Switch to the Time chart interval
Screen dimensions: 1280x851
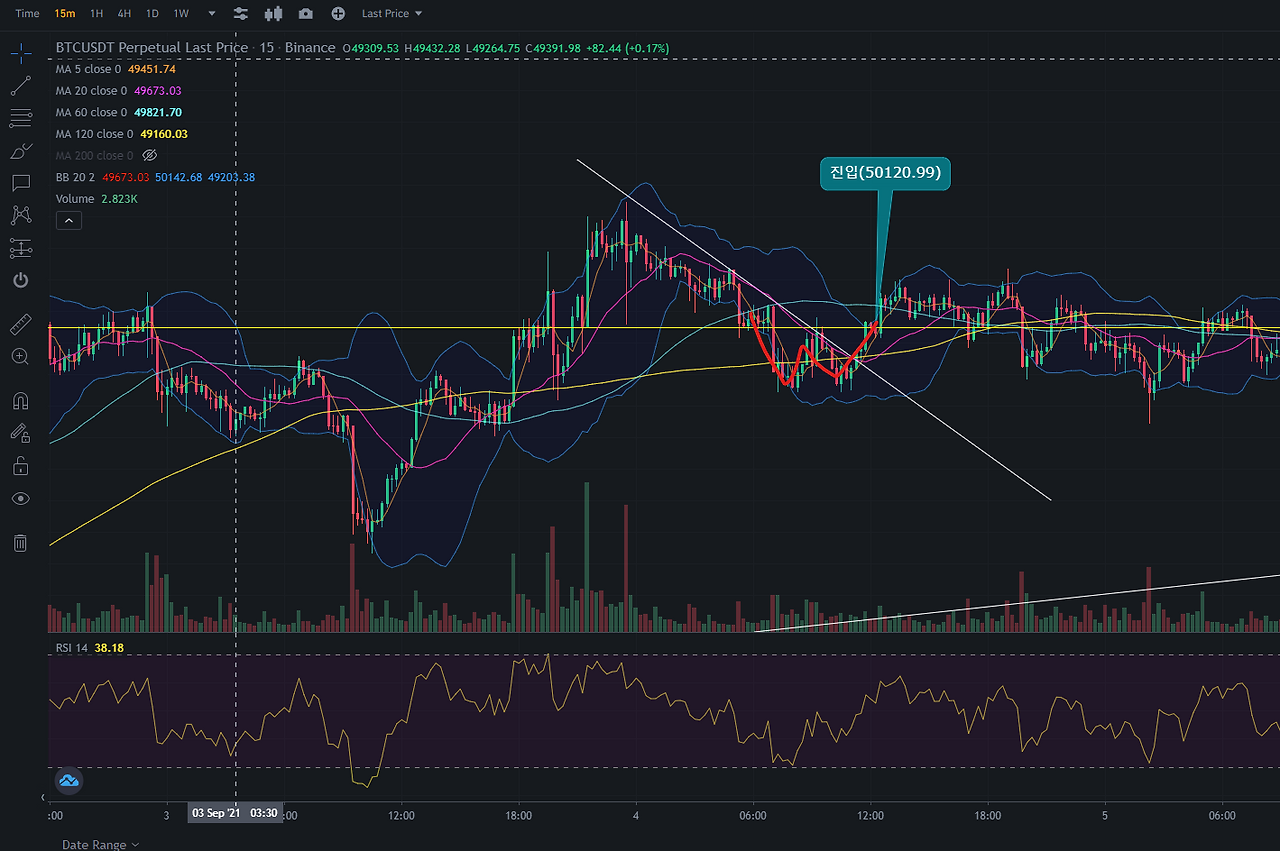(28, 14)
